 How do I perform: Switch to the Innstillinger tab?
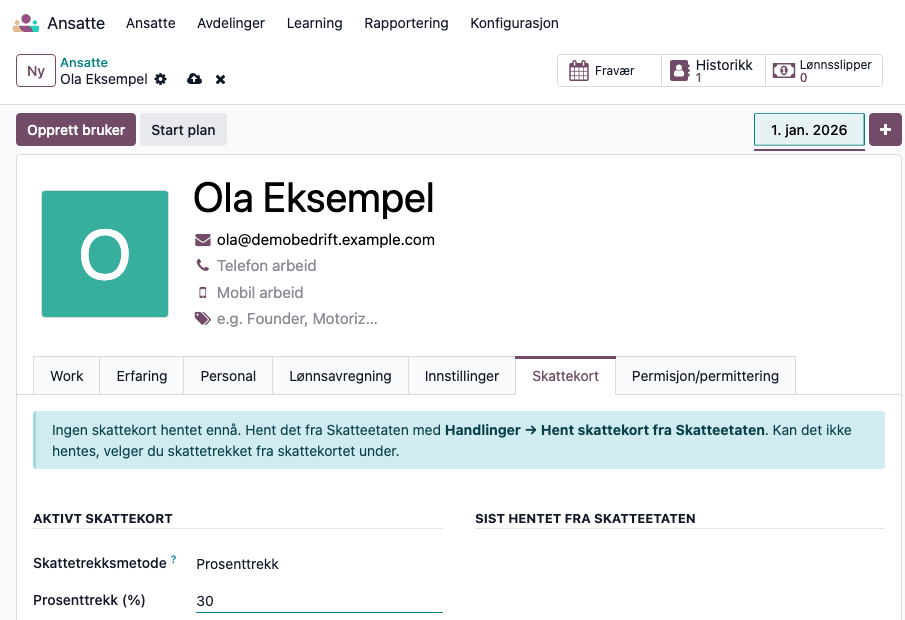pyautogui.click(x=462, y=376)
